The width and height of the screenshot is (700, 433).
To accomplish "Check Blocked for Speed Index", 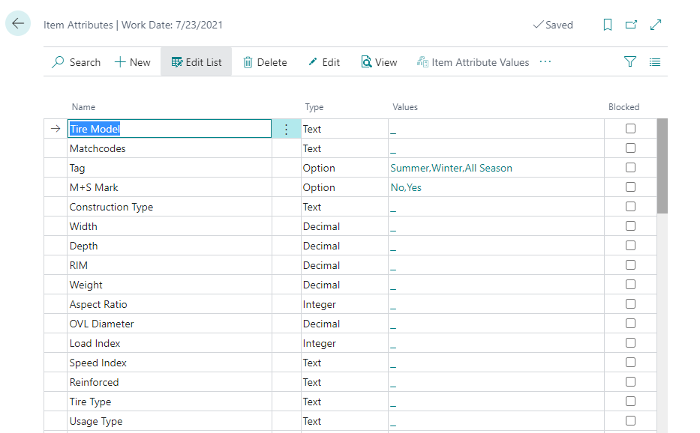I will [x=630, y=362].
